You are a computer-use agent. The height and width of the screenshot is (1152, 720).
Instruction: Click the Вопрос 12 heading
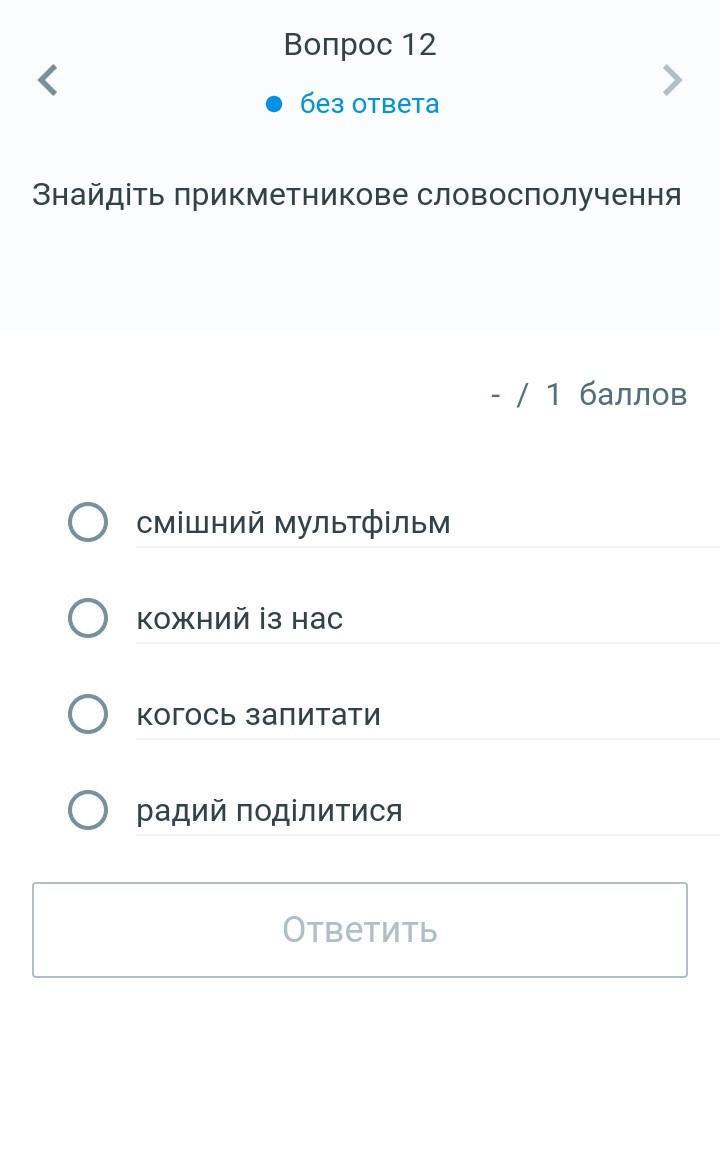tap(360, 44)
